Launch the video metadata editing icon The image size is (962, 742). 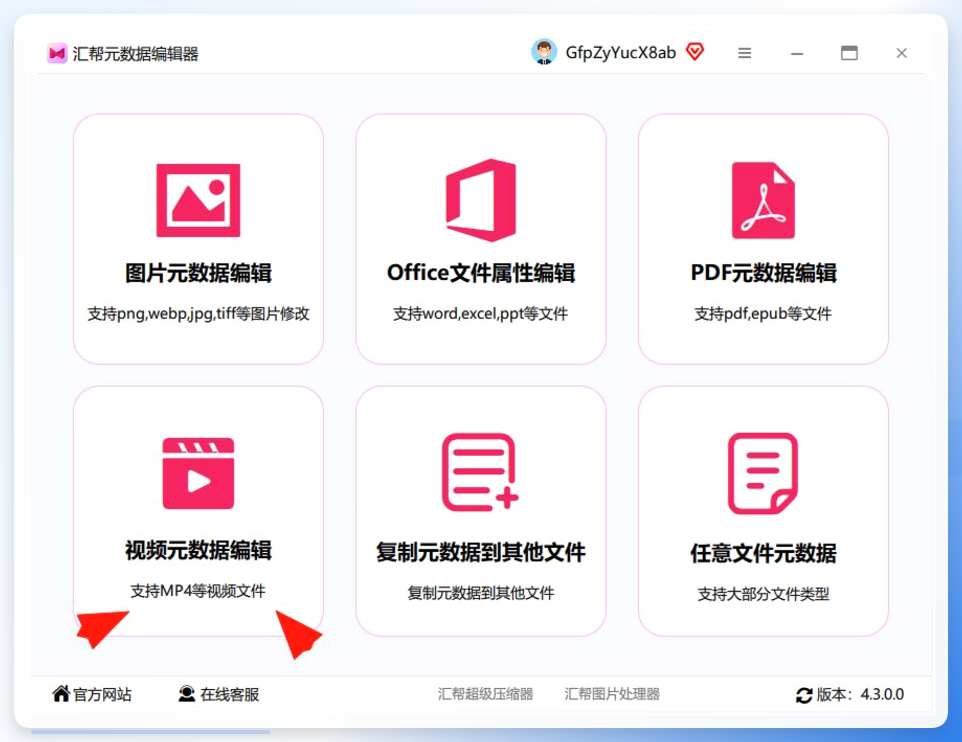(198, 473)
